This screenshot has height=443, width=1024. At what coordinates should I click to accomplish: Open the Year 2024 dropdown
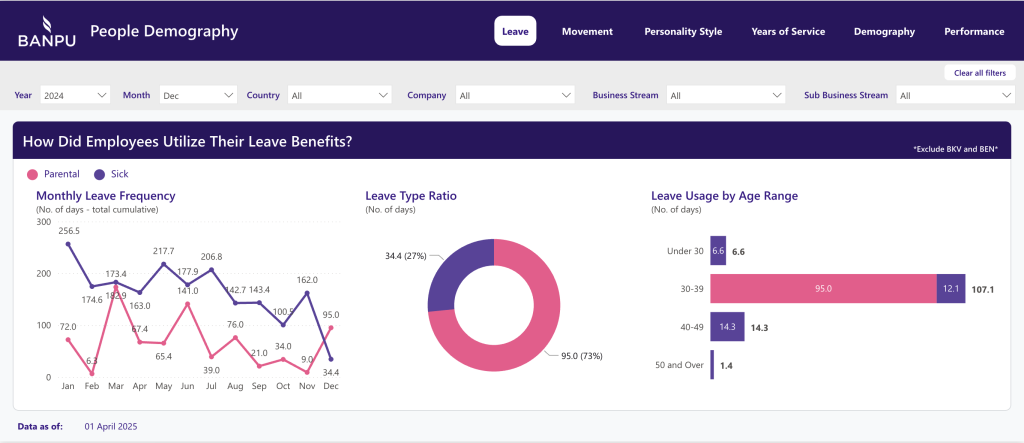click(x=75, y=95)
